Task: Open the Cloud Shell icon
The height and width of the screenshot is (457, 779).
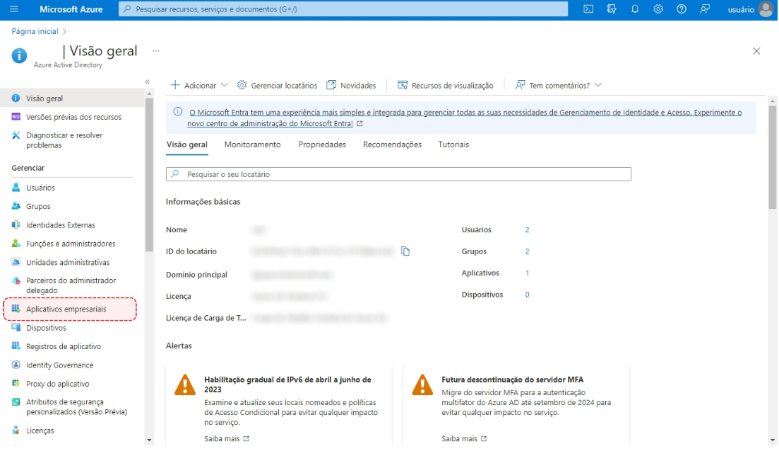Action: [588, 9]
